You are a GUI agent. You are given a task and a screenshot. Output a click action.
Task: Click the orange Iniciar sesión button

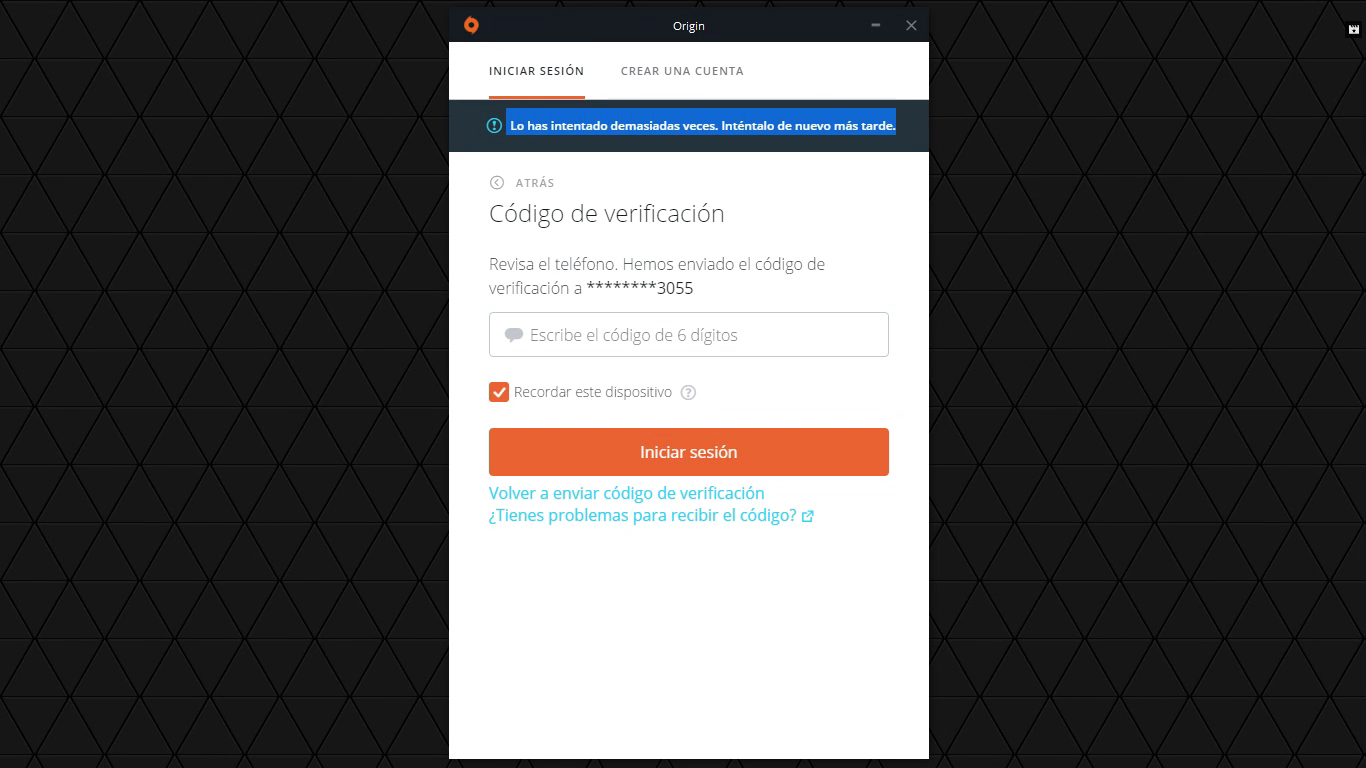point(689,452)
